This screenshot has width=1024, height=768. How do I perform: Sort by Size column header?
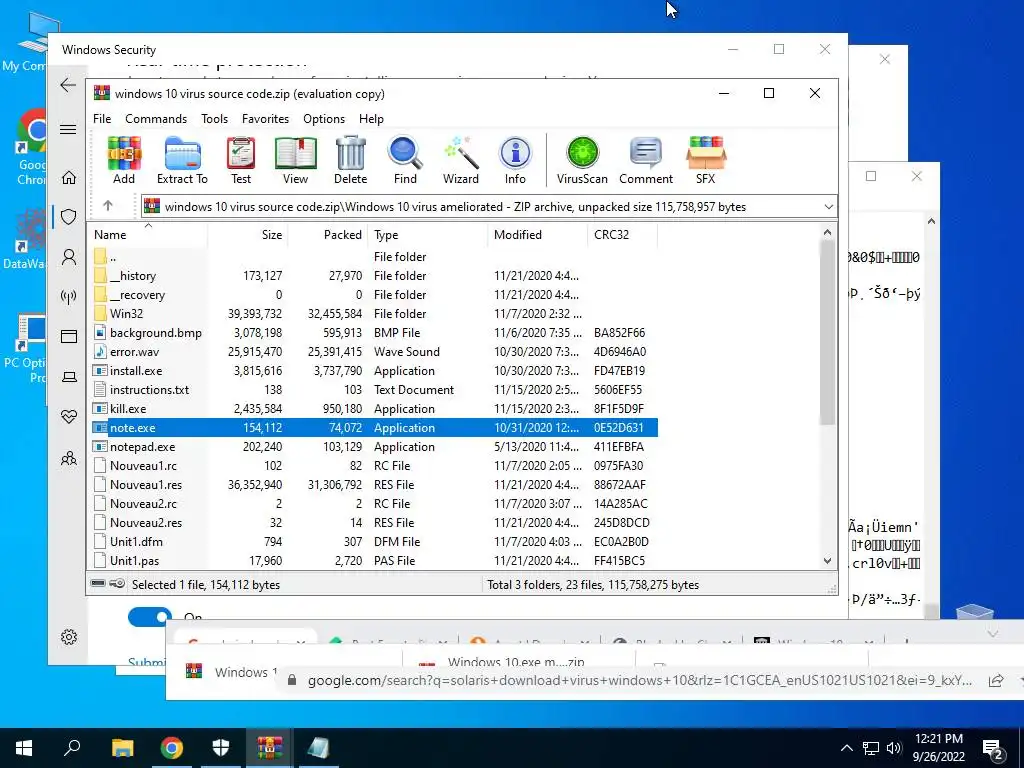pyautogui.click(x=248, y=234)
